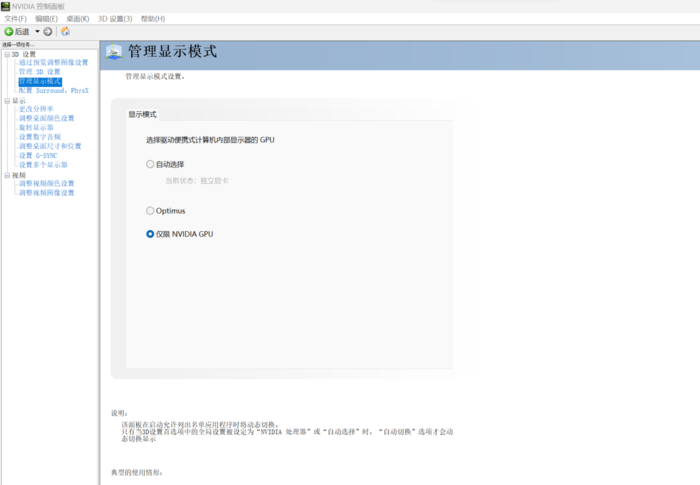Select the 自动选择 radio button
The width and height of the screenshot is (700, 485).
[150, 164]
